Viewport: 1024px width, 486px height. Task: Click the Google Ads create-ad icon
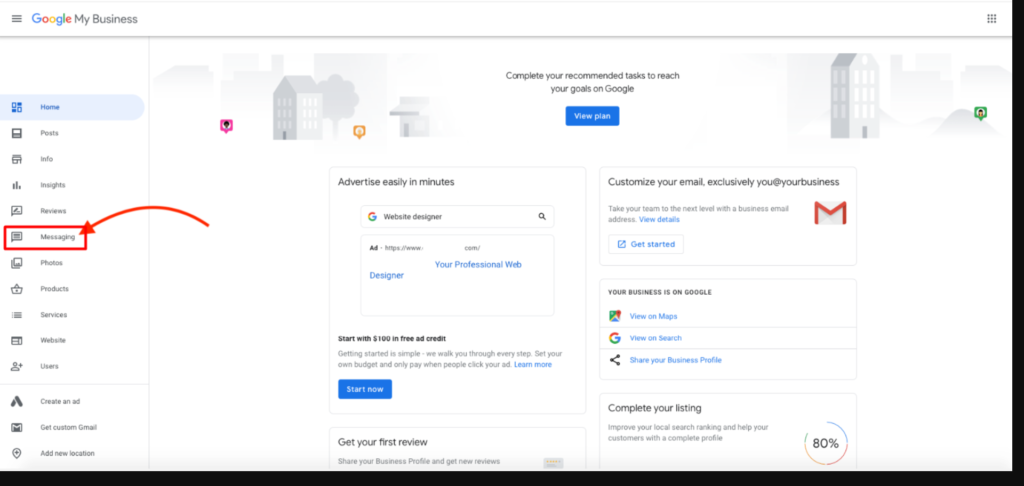tap(17, 401)
